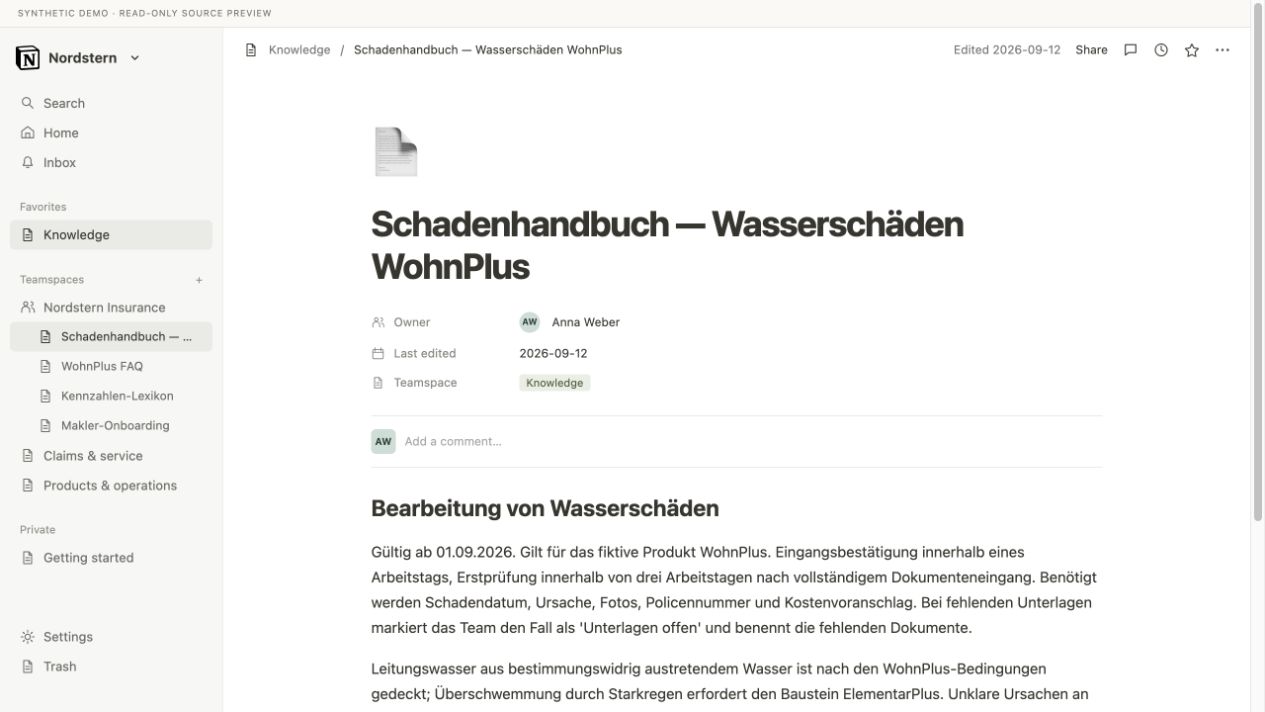The image size is (1265, 712).
Task: Click the Last edited property label
Action: tap(425, 353)
